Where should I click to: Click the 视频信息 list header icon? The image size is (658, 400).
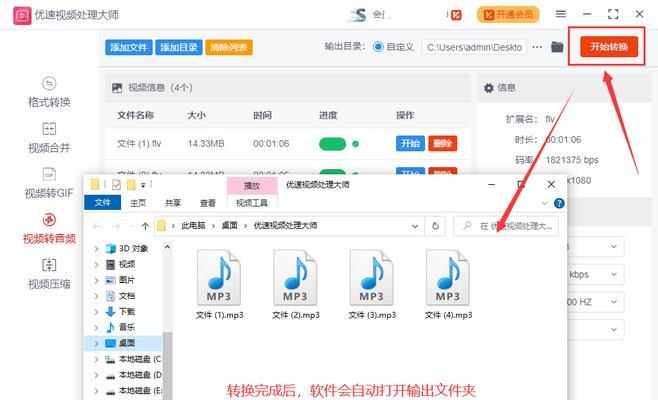[x=117, y=88]
